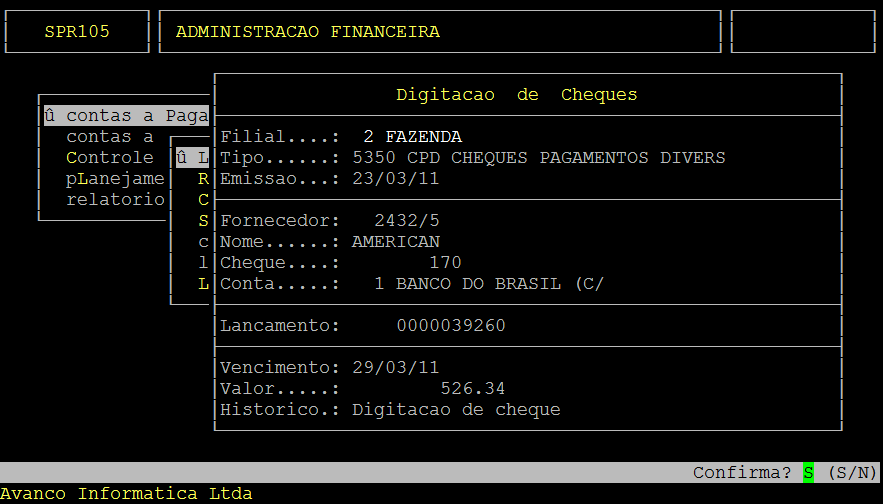Click the Vencimento date 29/03/11

coord(396,368)
